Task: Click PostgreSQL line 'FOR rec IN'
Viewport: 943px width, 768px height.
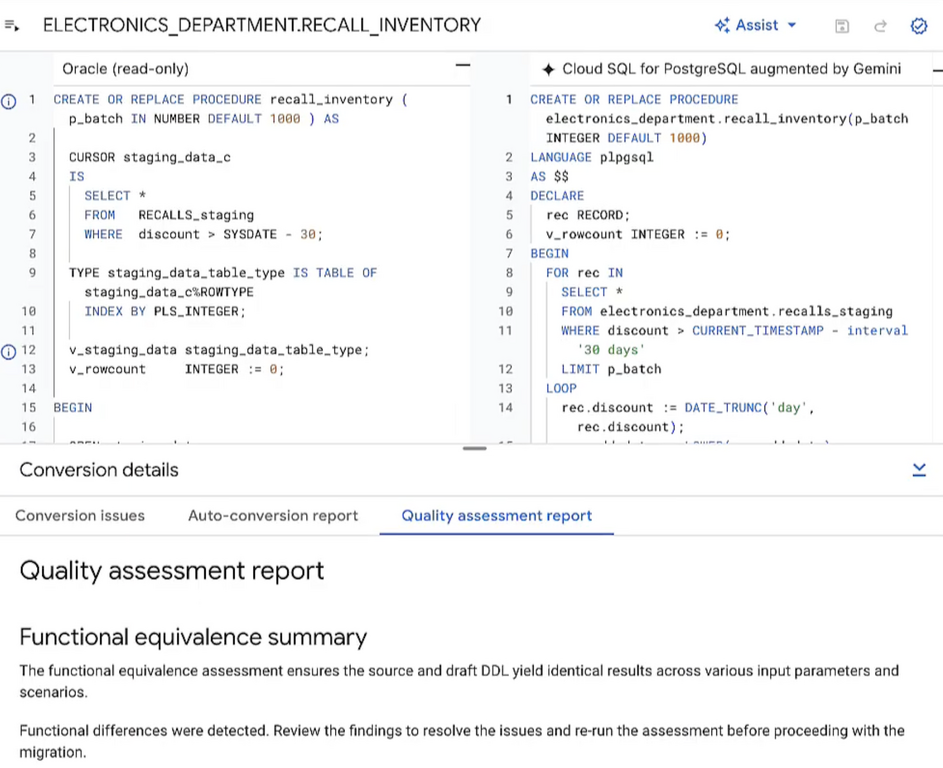Action: point(584,272)
